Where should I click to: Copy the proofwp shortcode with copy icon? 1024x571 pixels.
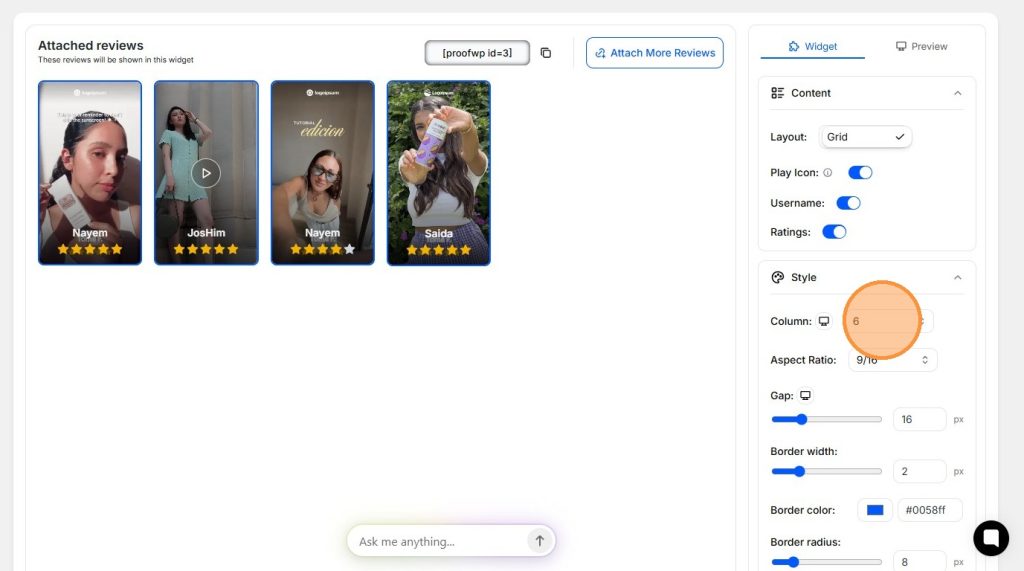coord(546,53)
